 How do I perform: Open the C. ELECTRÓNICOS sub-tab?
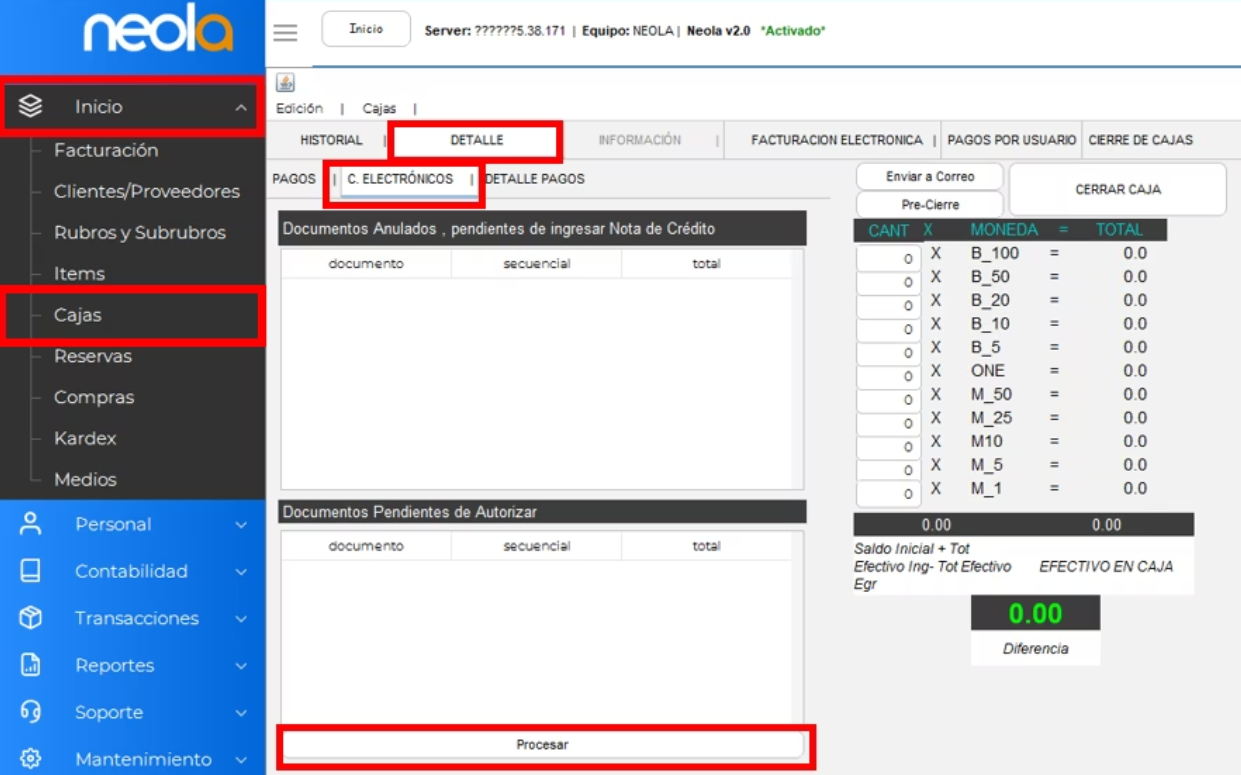(400, 179)
